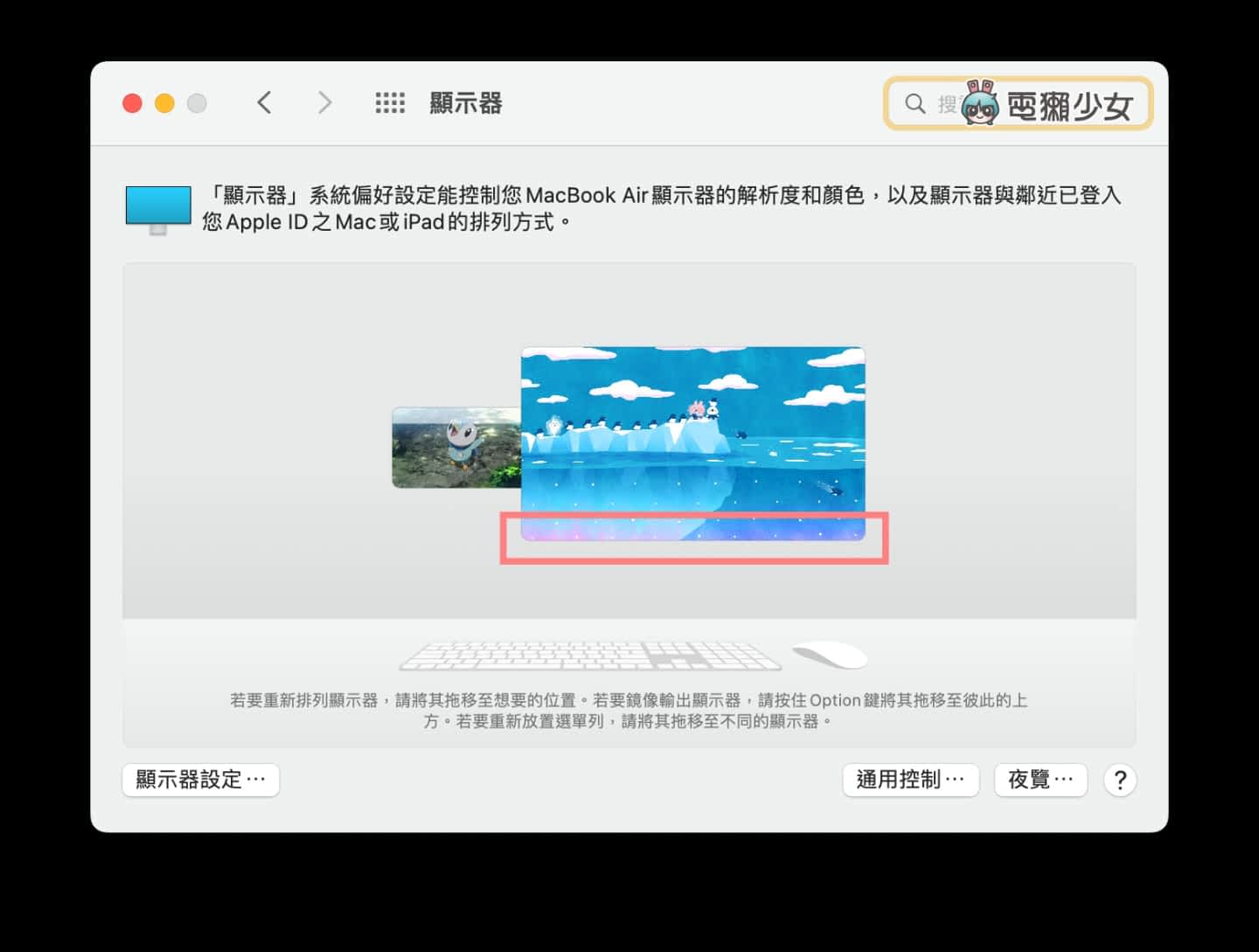Click the rearrange displays instruction text

629,711
